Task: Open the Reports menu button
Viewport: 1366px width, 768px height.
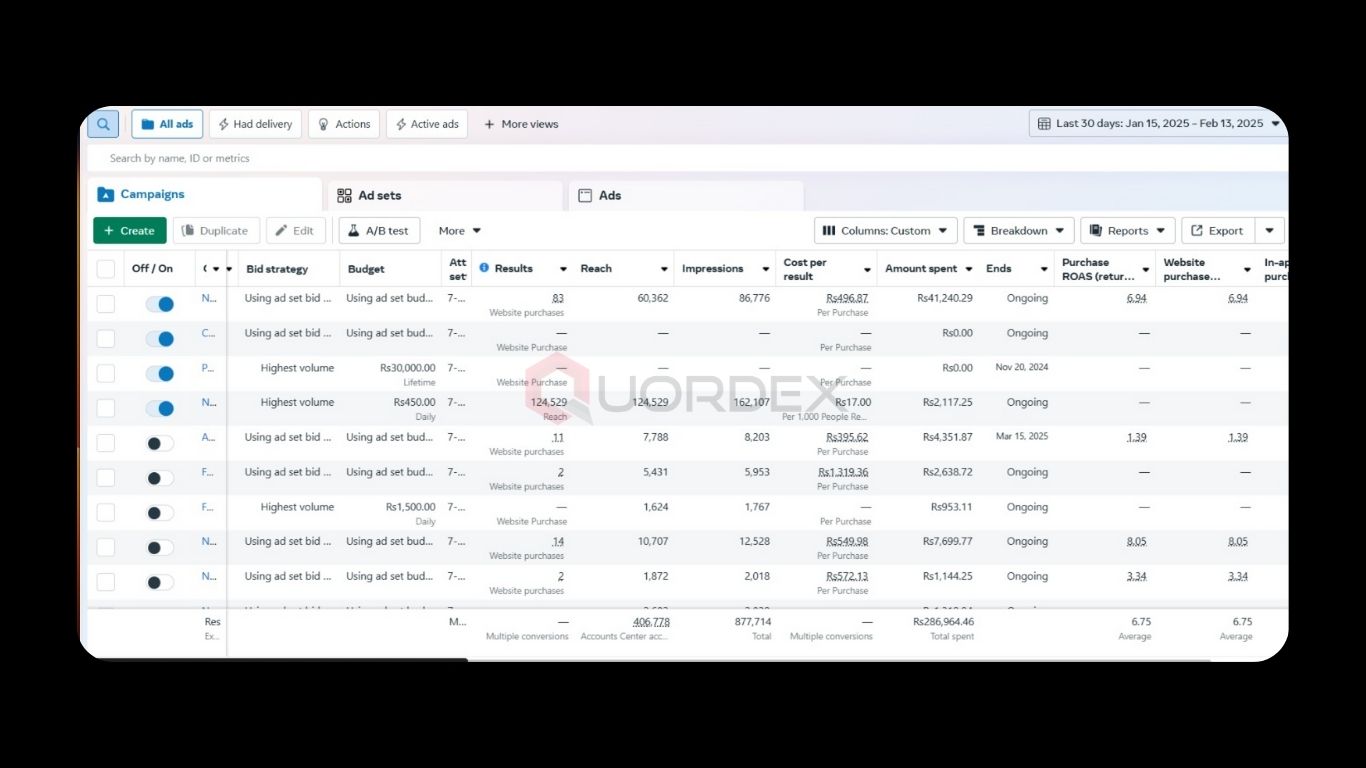Action: [1127, 231]
